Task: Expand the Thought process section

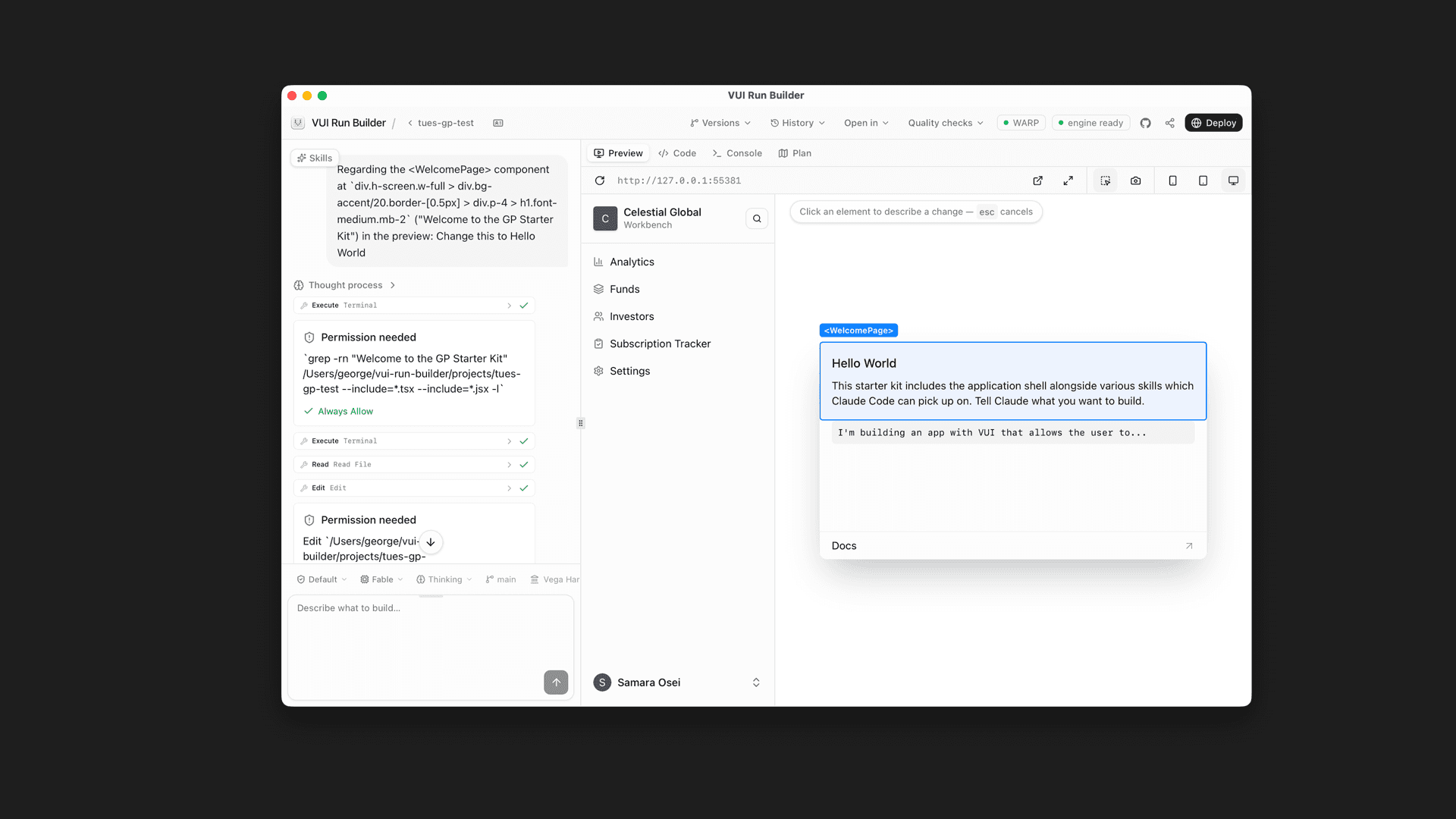Action: click(345, 285)
